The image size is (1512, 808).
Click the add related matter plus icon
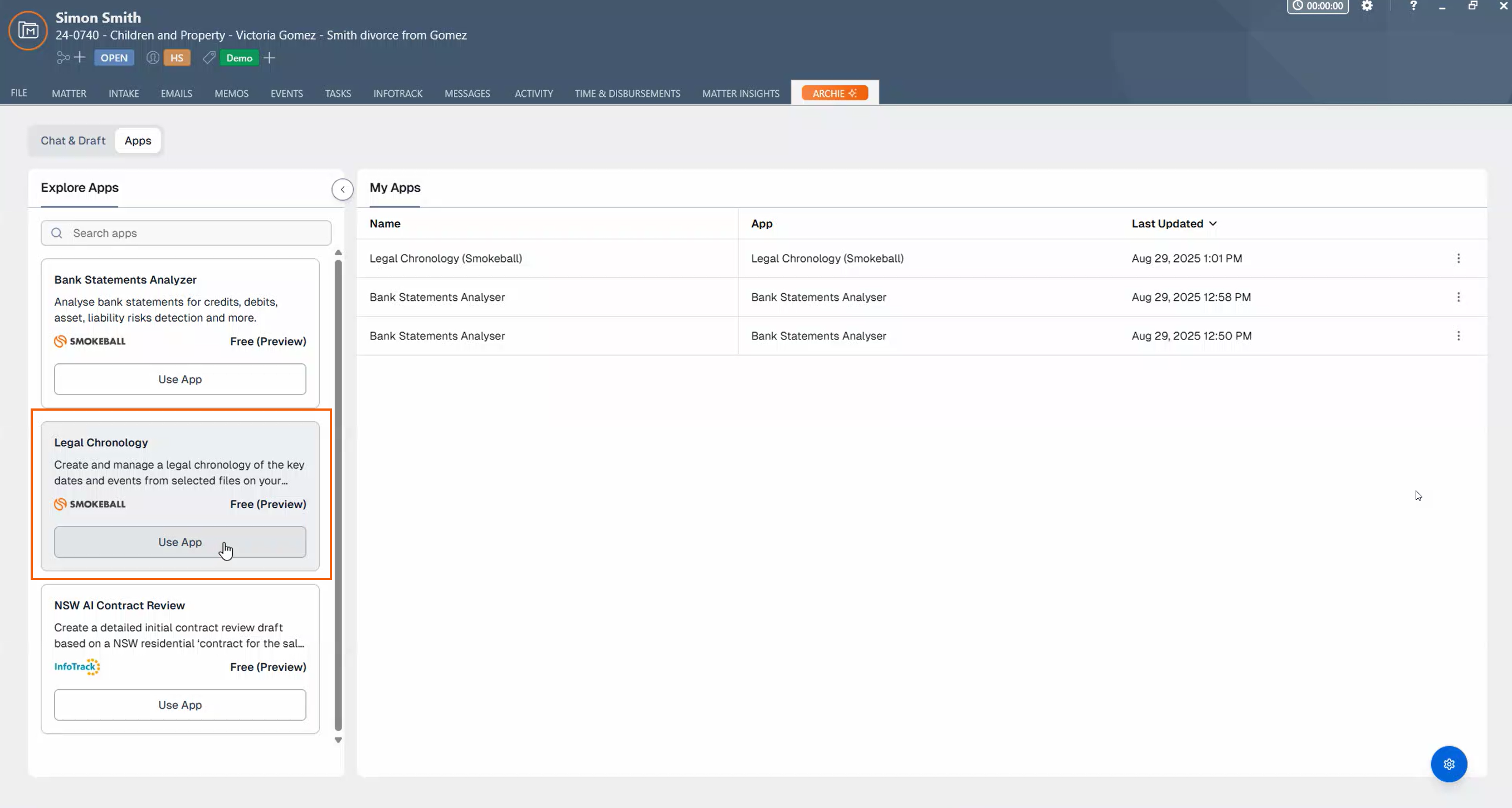tap(80, 57)
